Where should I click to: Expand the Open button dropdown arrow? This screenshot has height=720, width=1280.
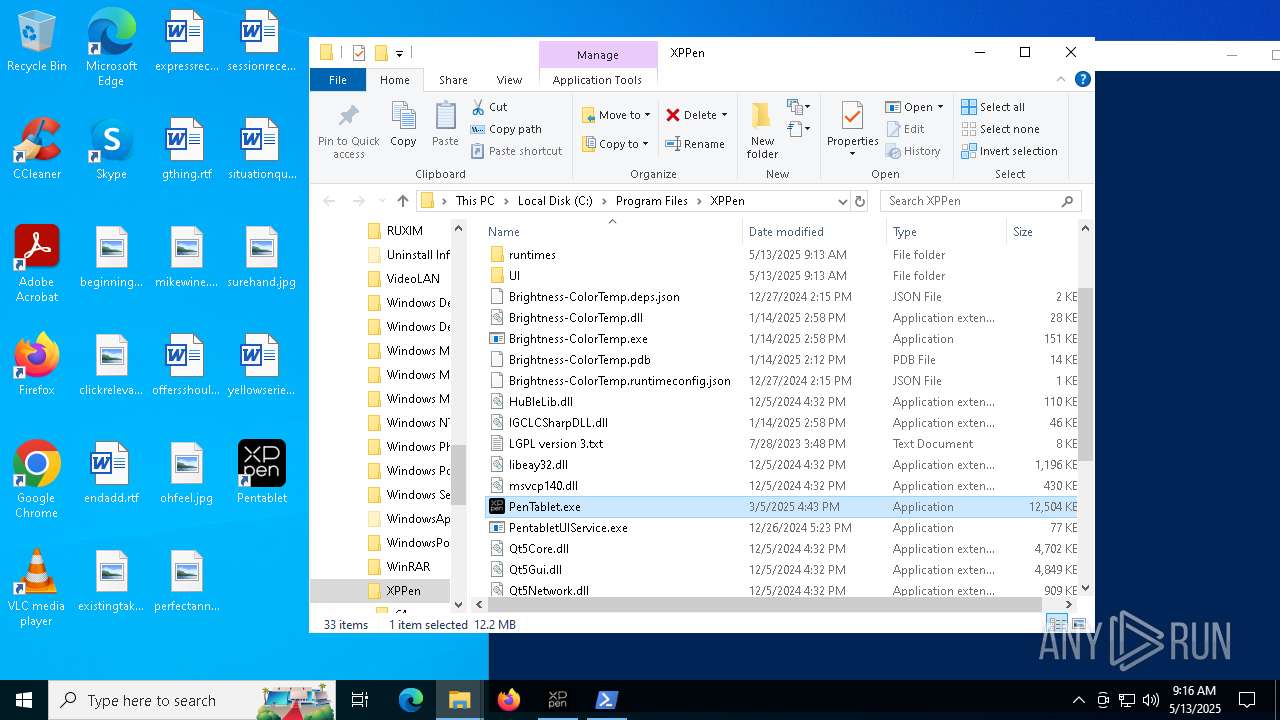tap(942, 107)
